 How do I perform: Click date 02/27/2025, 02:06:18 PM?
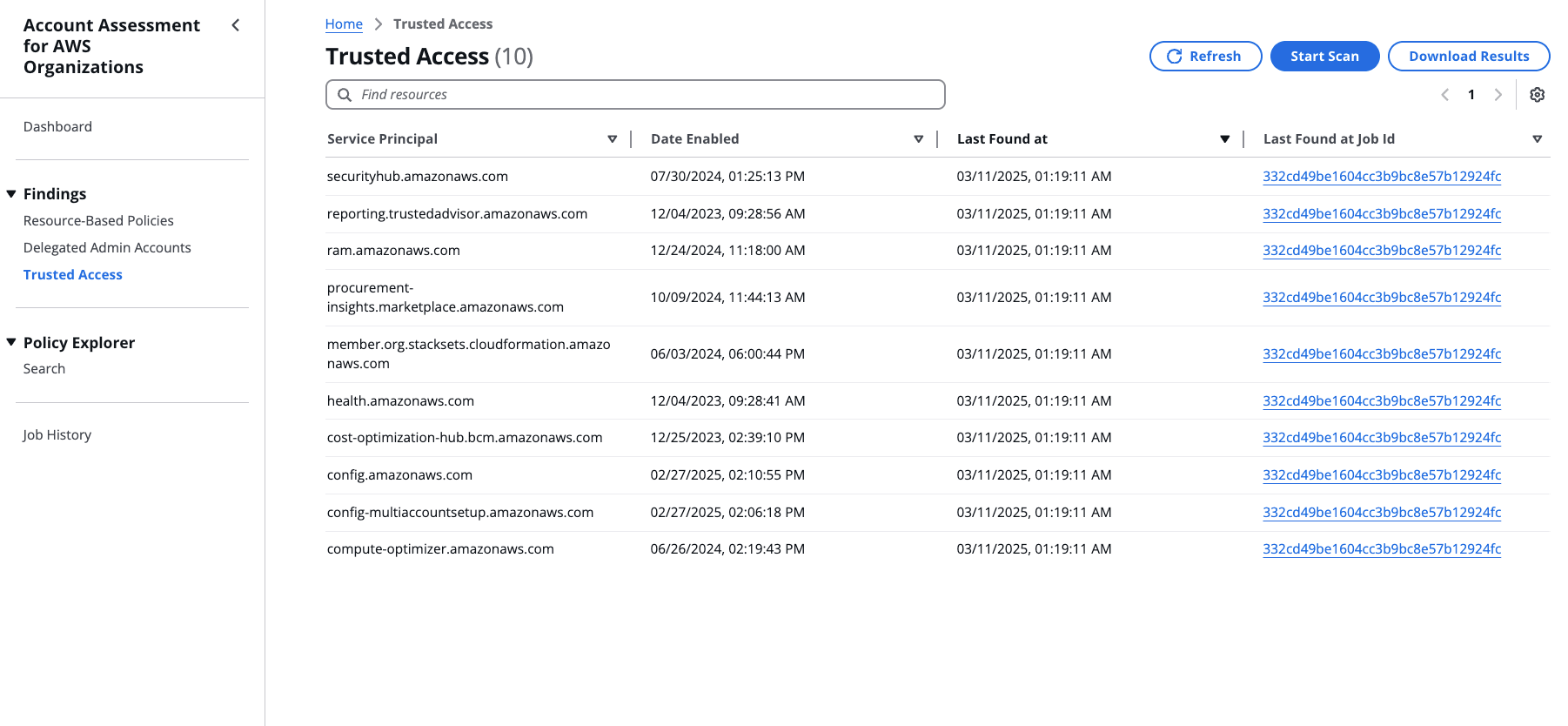coord(727,513)
